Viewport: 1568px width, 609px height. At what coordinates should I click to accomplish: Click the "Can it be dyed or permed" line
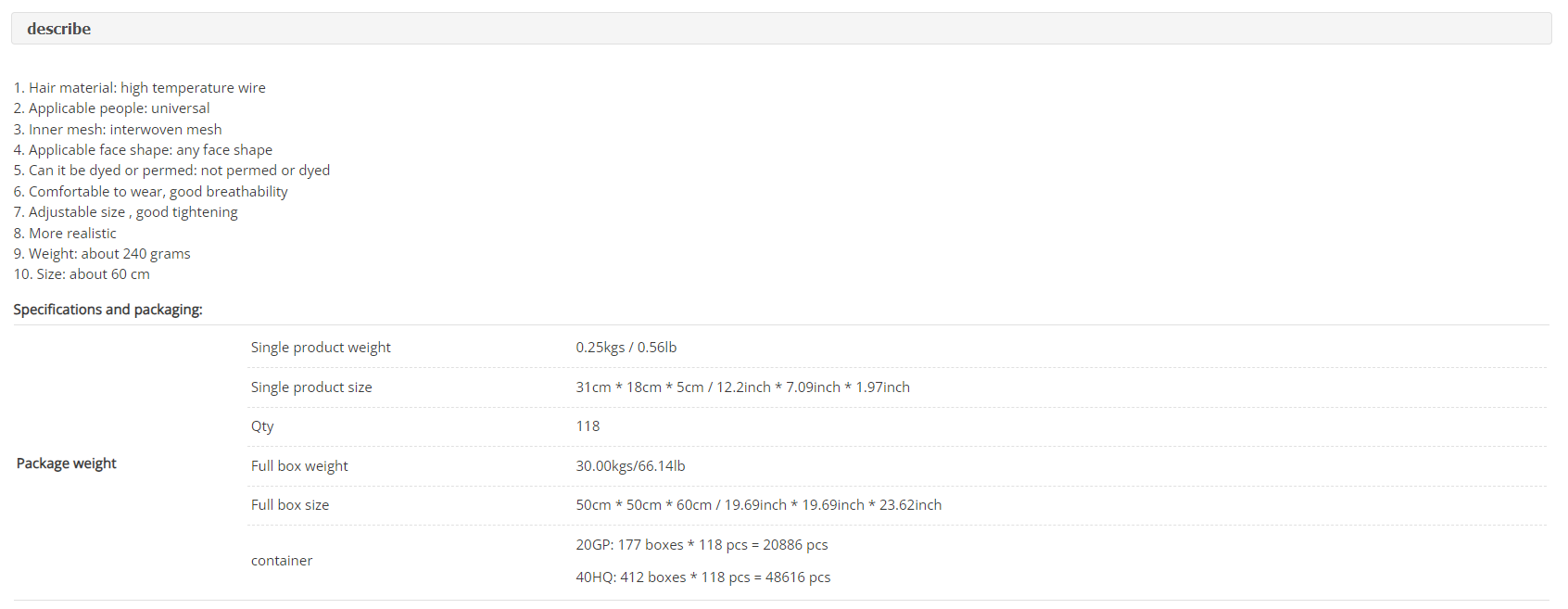point(171,171)
